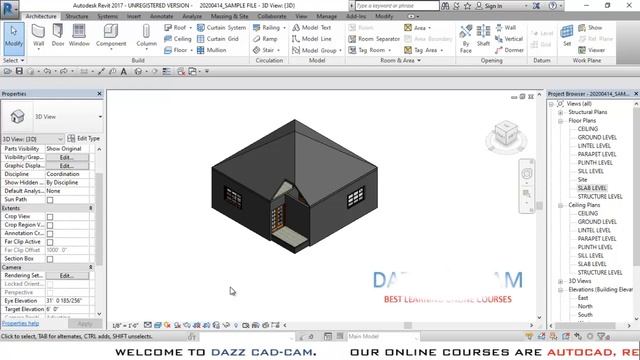Choose the Floor tool
The height and width of the screenshot is (360, 640).
(x=178, y=50)
